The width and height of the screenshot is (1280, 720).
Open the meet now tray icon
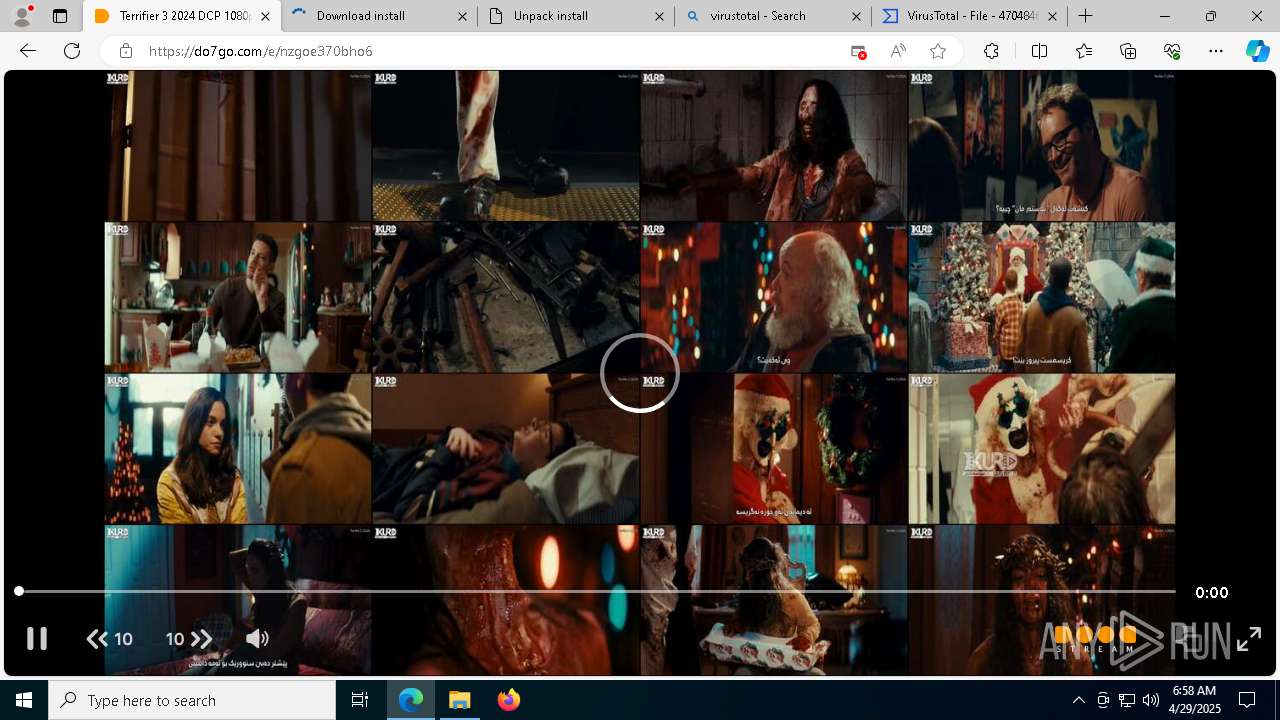click(1103, 700)
